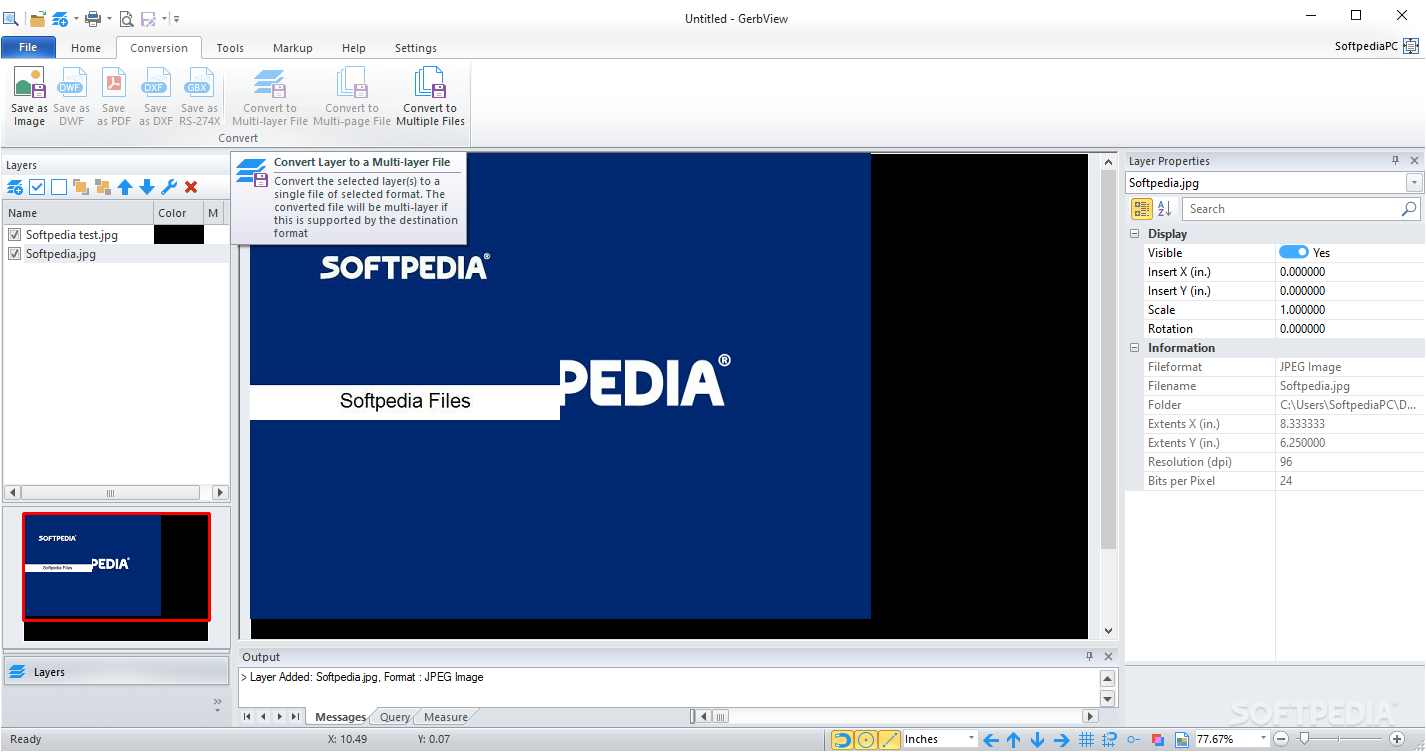Viewport: 1426px width, 752px height.
Task: Pan right with the status bar right arrow
Action: tap(1062, 740)
